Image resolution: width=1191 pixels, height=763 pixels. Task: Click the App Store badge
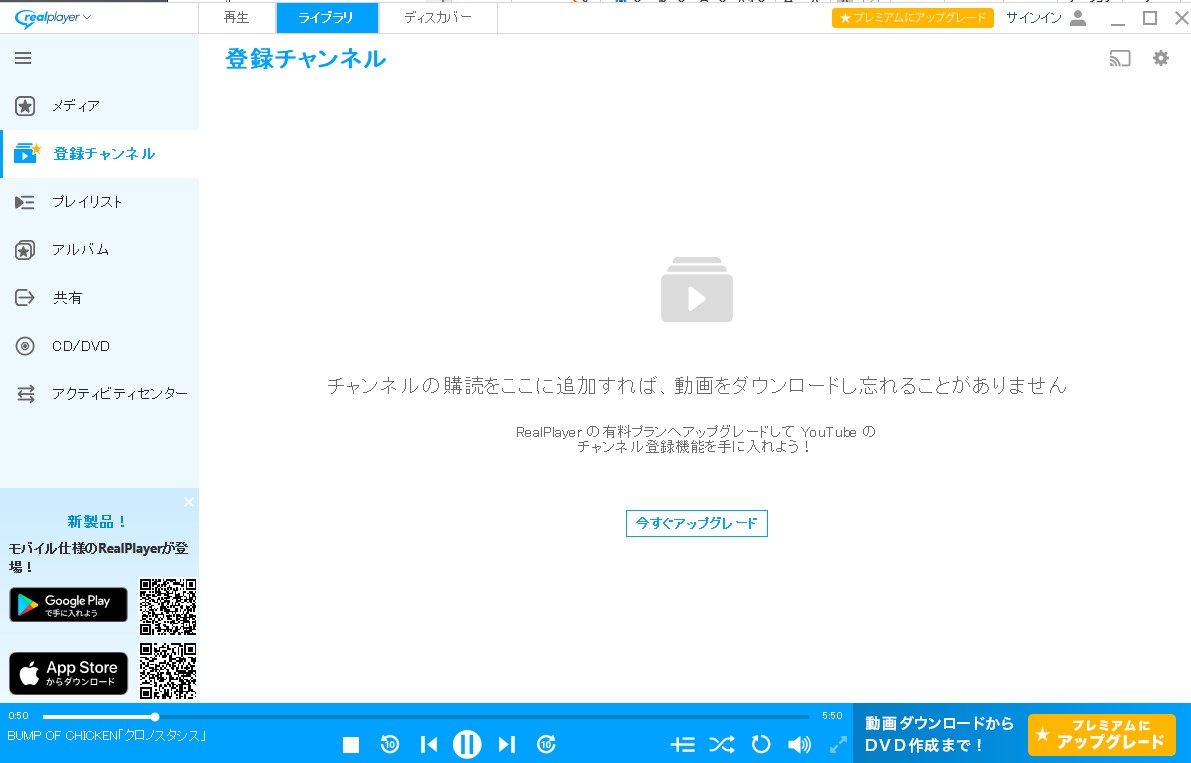coord(68,673)
